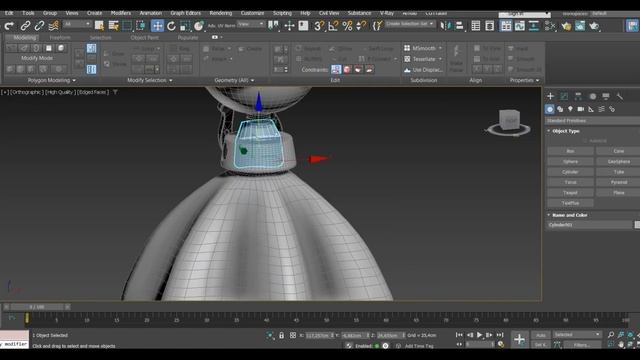This screenshot has height=360, width=640.
Task: Toggle Auto Key mode
Action: [x=541, y=335]
